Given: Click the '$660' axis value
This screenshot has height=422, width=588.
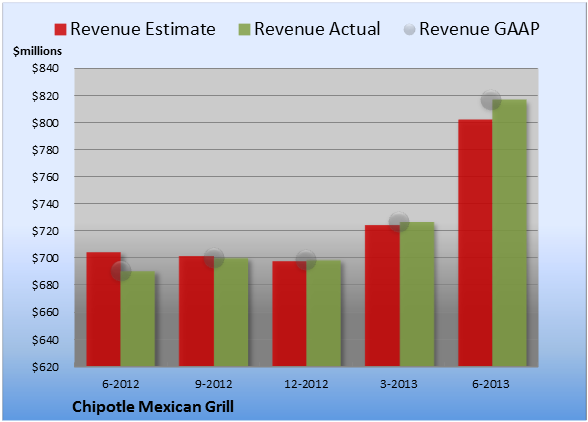Looking at the screenshot, I should pos(45,312).
